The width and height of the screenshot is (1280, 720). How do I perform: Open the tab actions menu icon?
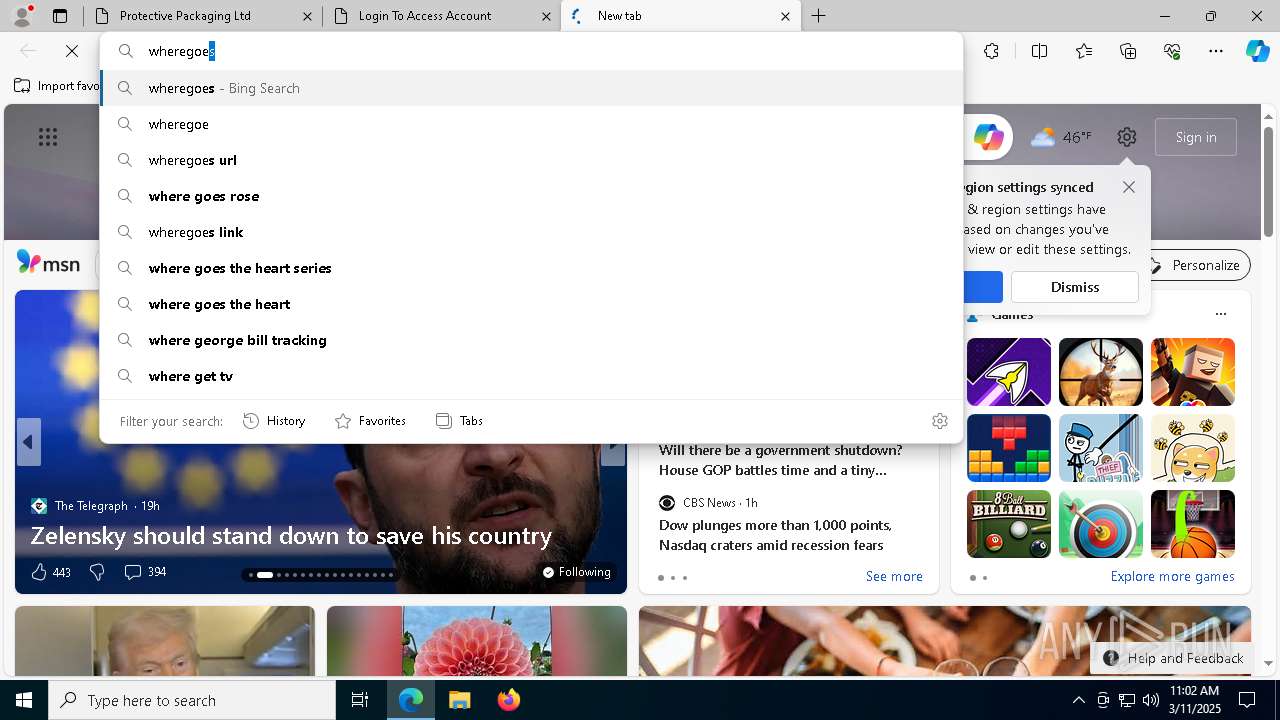(x=60, y=16)
